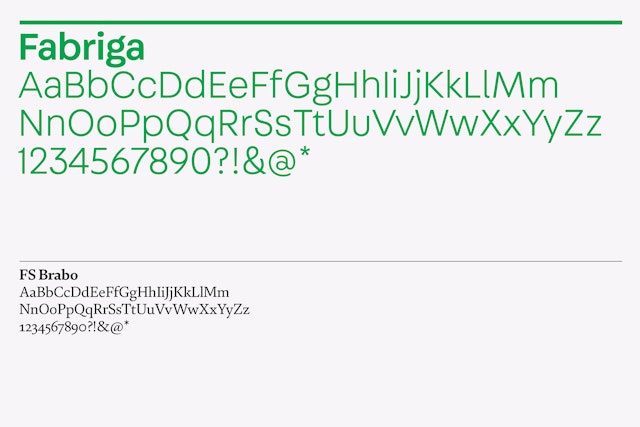Viewport: 640px width, 427px height.
Task: Click the FS Brabo line beginning NnOoPp
Action: point(134,309)
